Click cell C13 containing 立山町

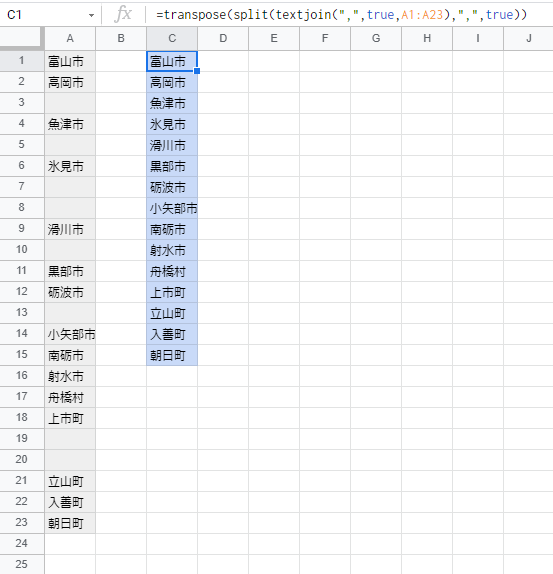(172, 313)
